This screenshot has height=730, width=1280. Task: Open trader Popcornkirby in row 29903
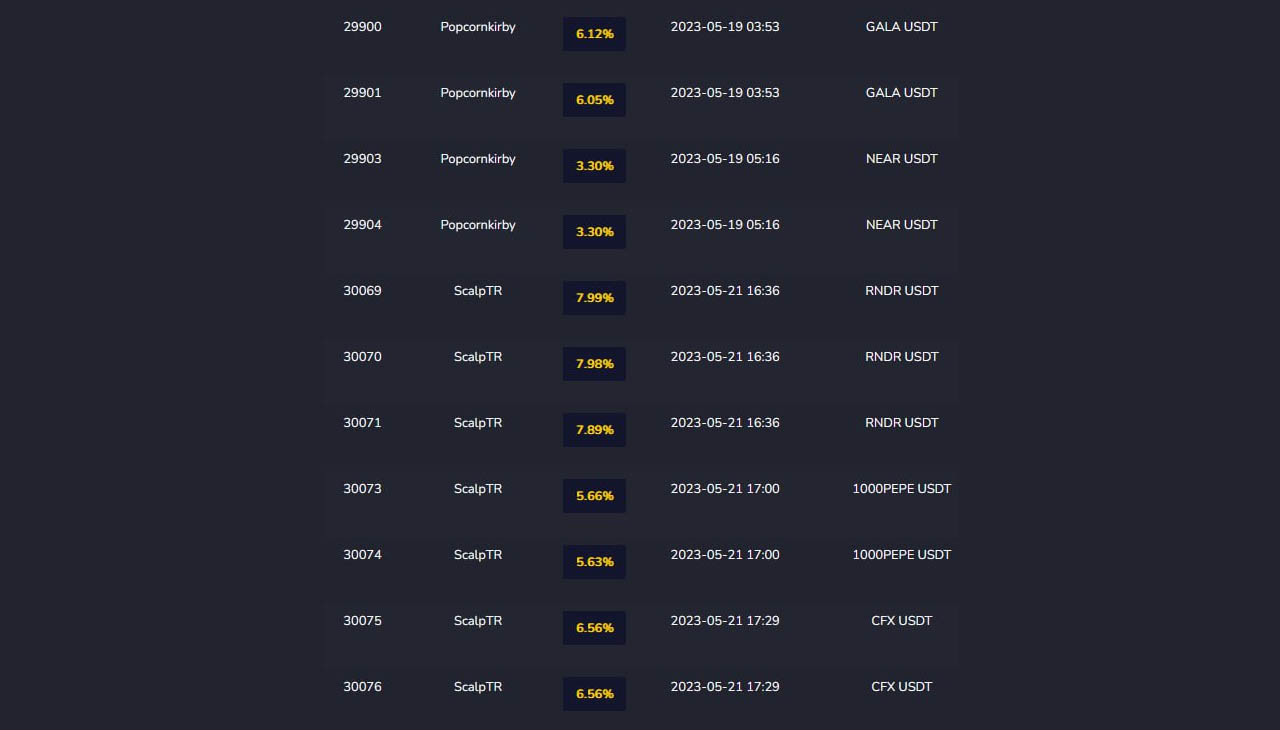tap(478, 159)
